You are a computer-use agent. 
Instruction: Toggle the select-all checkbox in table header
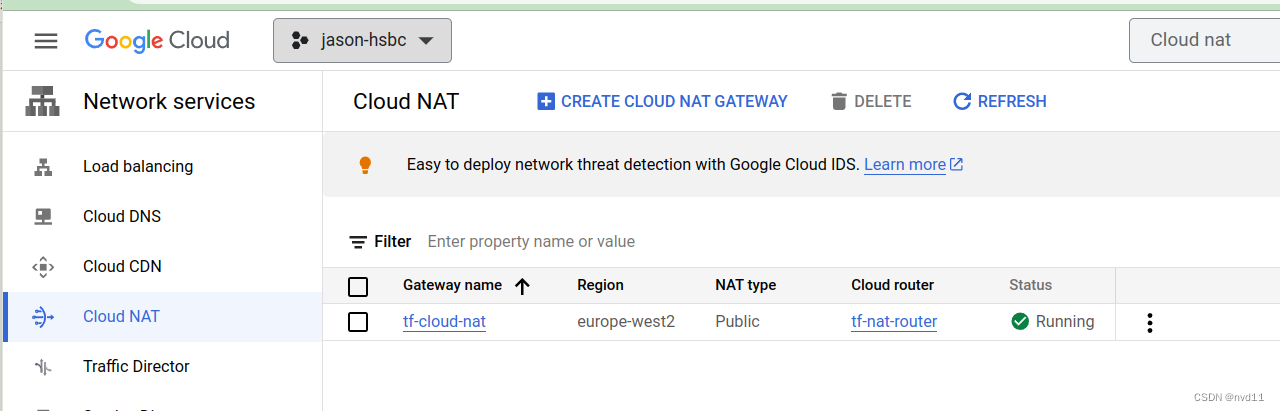click(x=358, y=287)
